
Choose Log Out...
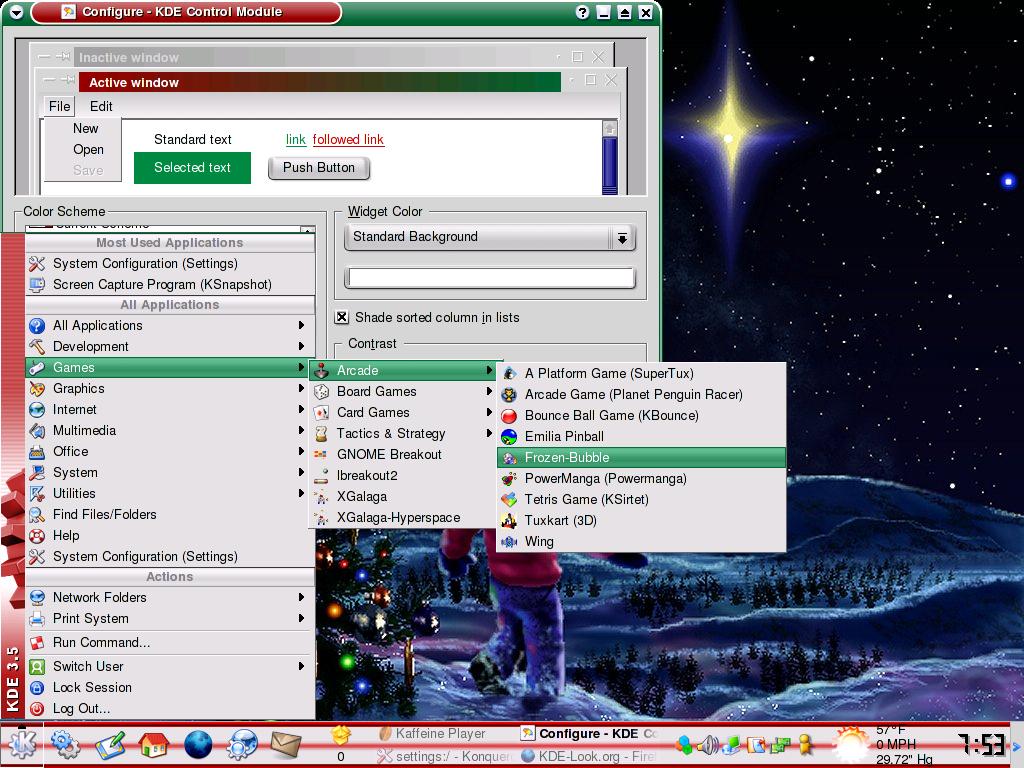[x=168, y=709]
